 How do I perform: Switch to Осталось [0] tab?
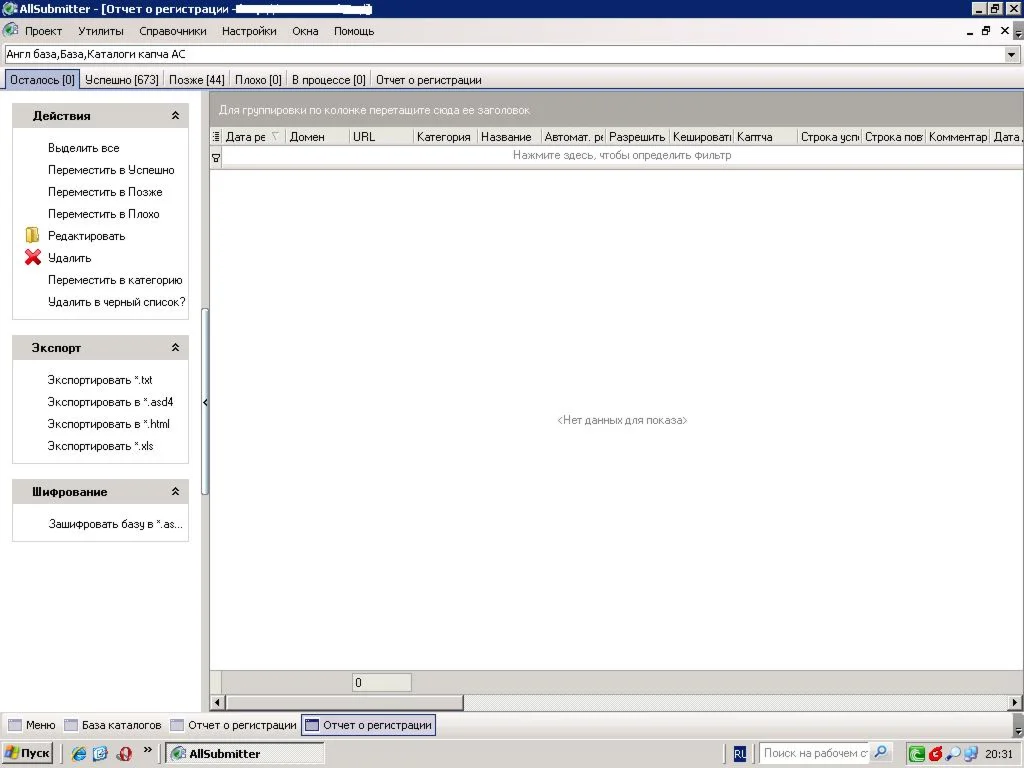tap(42, 80)
